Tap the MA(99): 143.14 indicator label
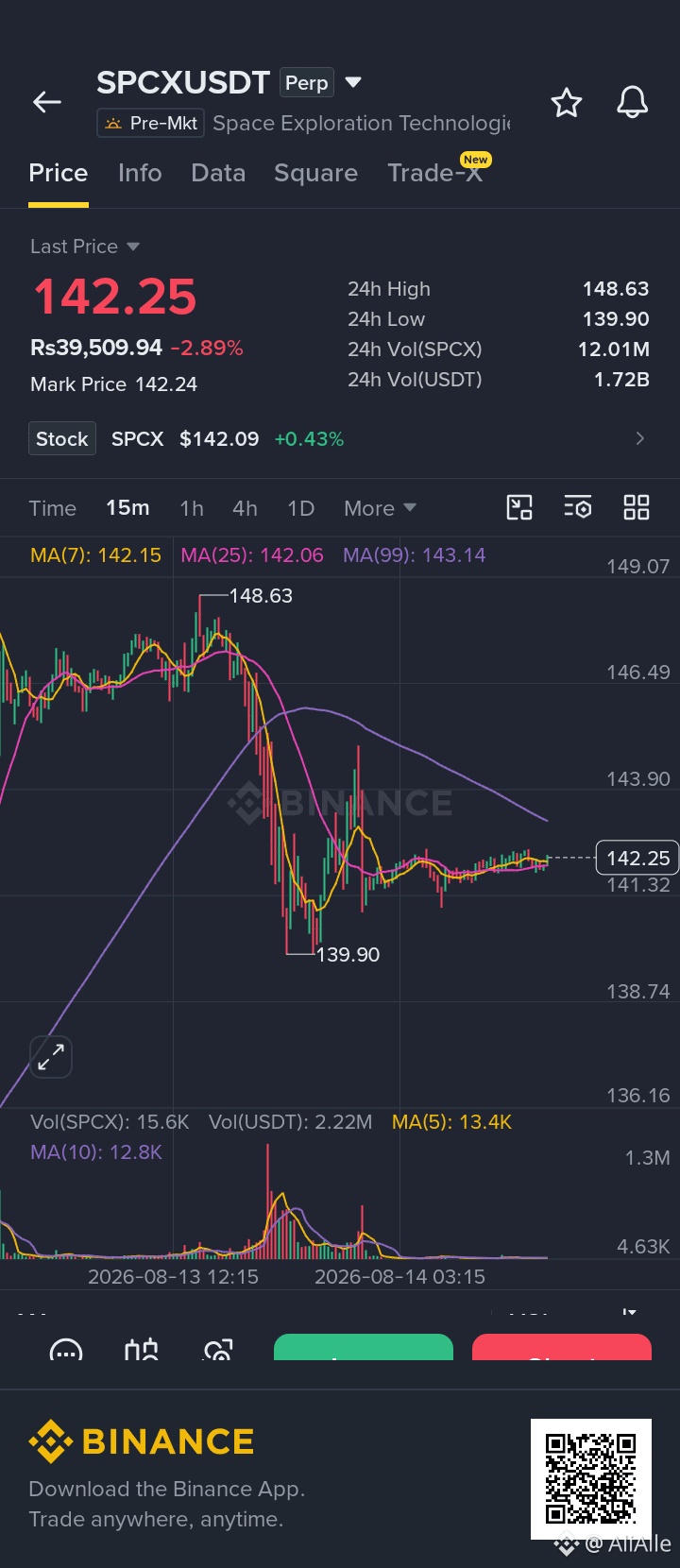The width and height of the screenshot is (680, 1568). click(x=415, y=555)
